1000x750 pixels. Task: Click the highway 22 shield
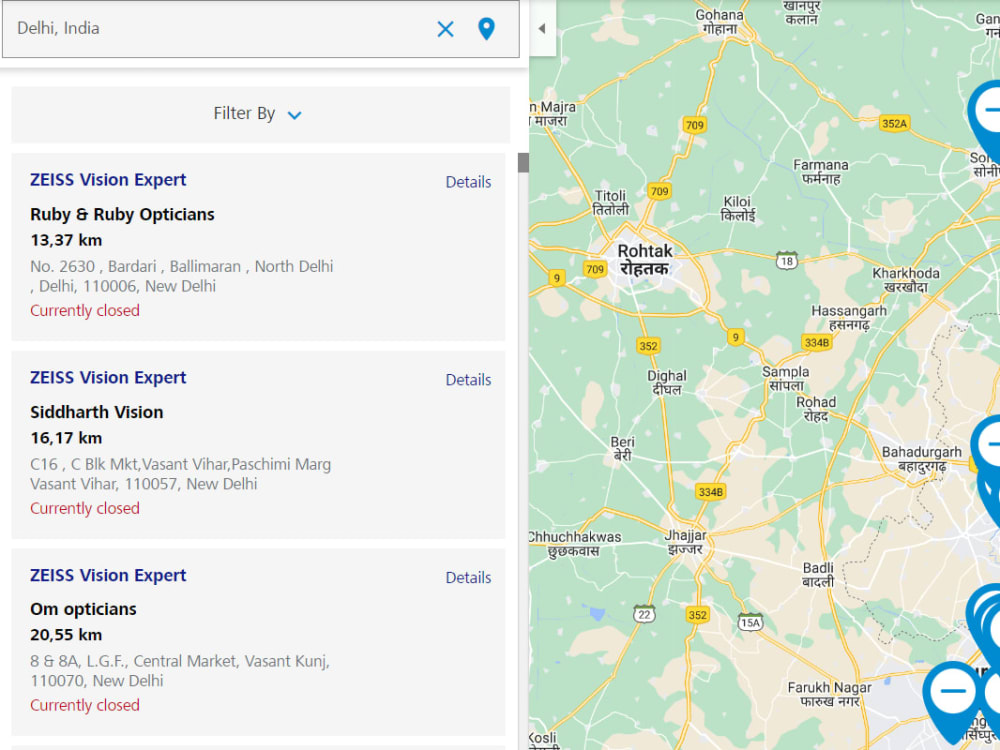point(644,614)
